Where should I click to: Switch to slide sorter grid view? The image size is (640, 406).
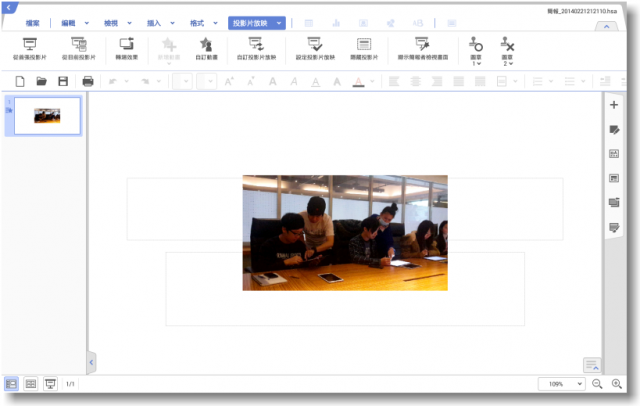[31, 384]
